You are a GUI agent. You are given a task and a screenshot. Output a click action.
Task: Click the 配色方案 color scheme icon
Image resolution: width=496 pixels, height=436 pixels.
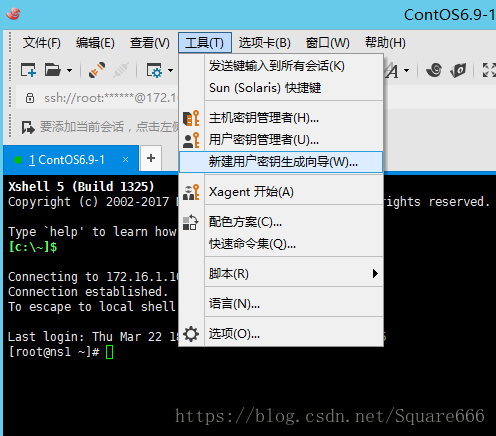pos(191,222)
